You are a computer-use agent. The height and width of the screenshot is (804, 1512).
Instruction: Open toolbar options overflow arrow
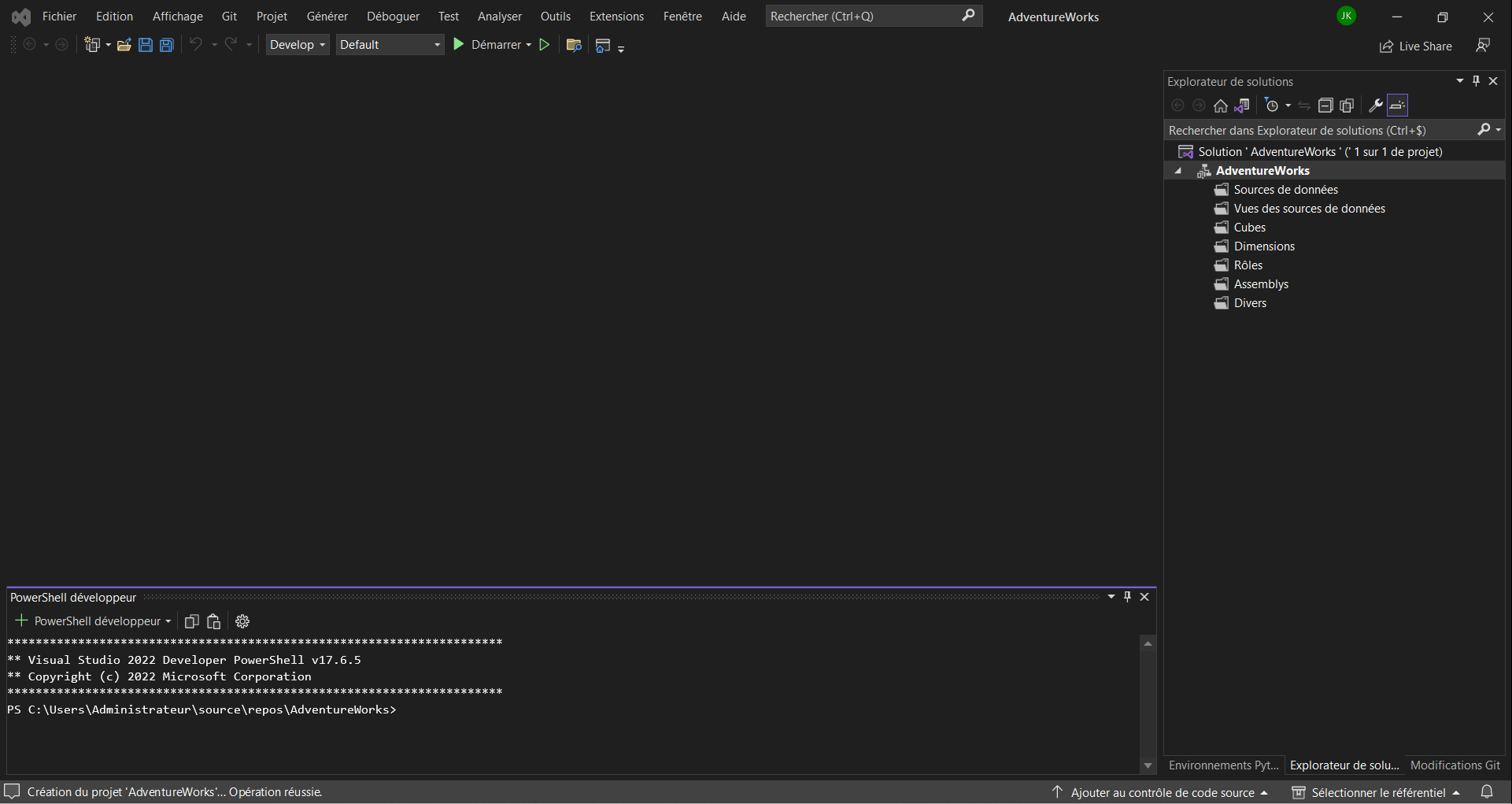(x=621, y=49)
